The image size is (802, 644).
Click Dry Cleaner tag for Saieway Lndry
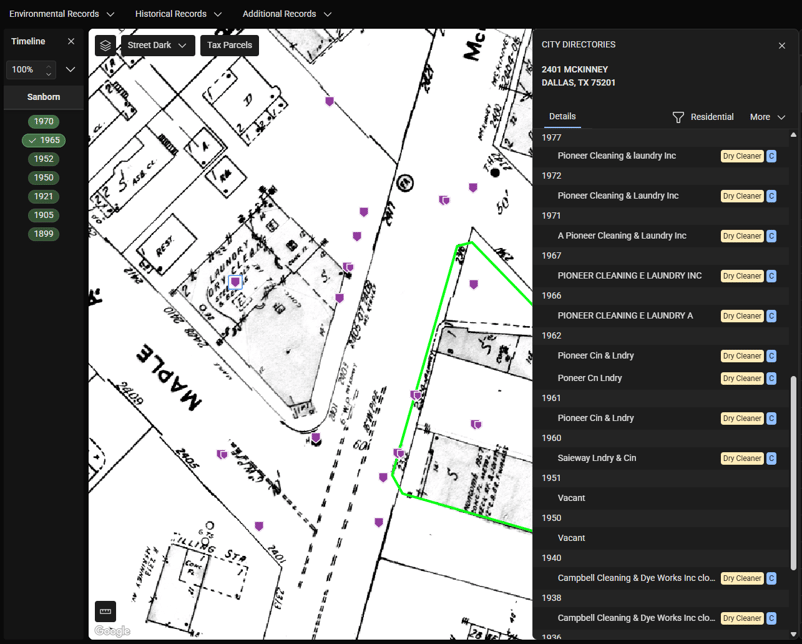[x=742, y=458]
